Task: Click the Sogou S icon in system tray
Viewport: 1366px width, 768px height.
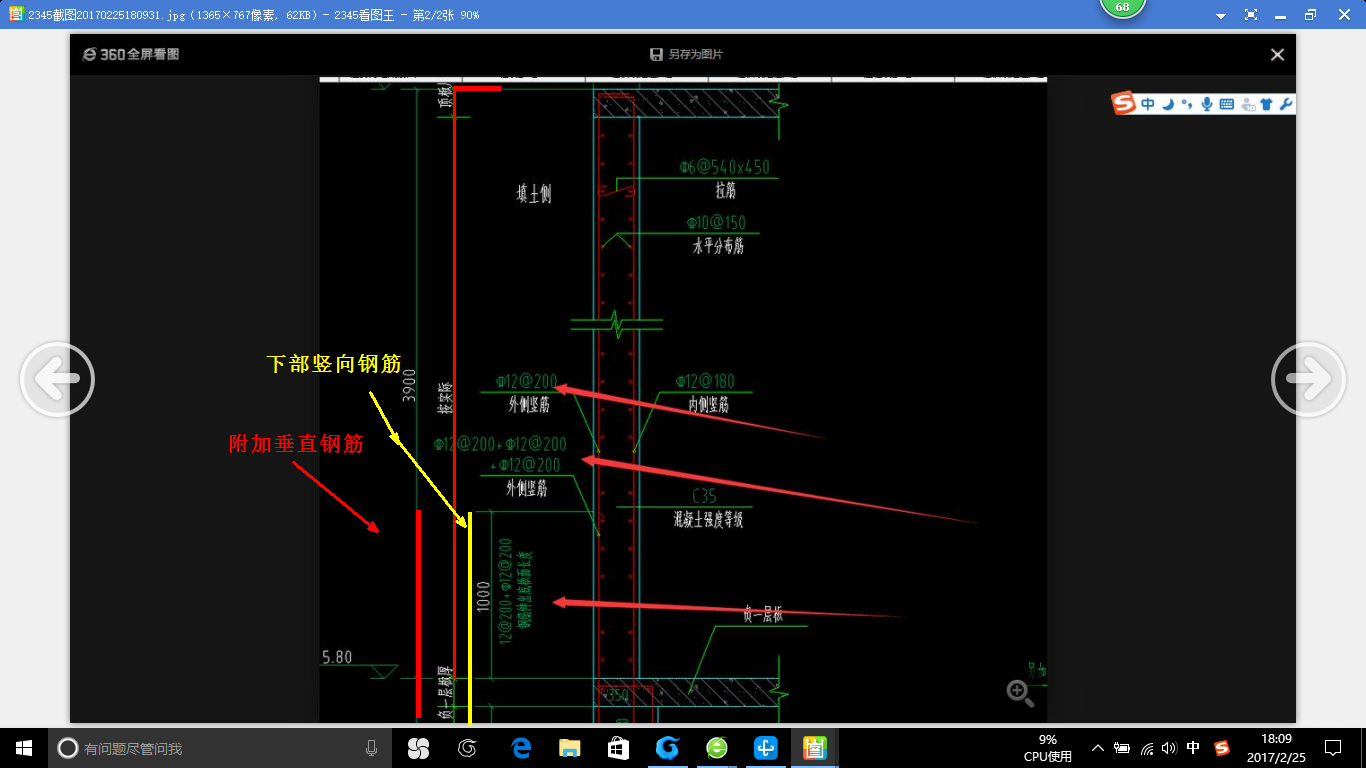Action: (1222, 747)
